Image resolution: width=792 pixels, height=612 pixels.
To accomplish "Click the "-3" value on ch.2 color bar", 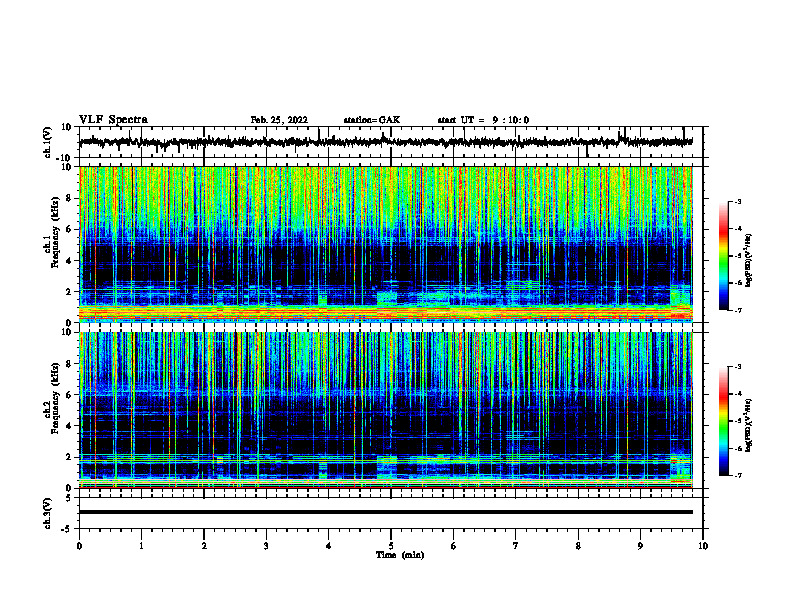I will pyautogui.click(x=737, y=367).
